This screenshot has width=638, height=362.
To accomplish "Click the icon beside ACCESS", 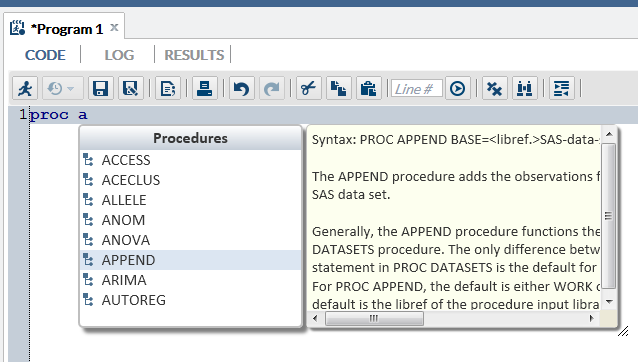I will coord(88,160).
